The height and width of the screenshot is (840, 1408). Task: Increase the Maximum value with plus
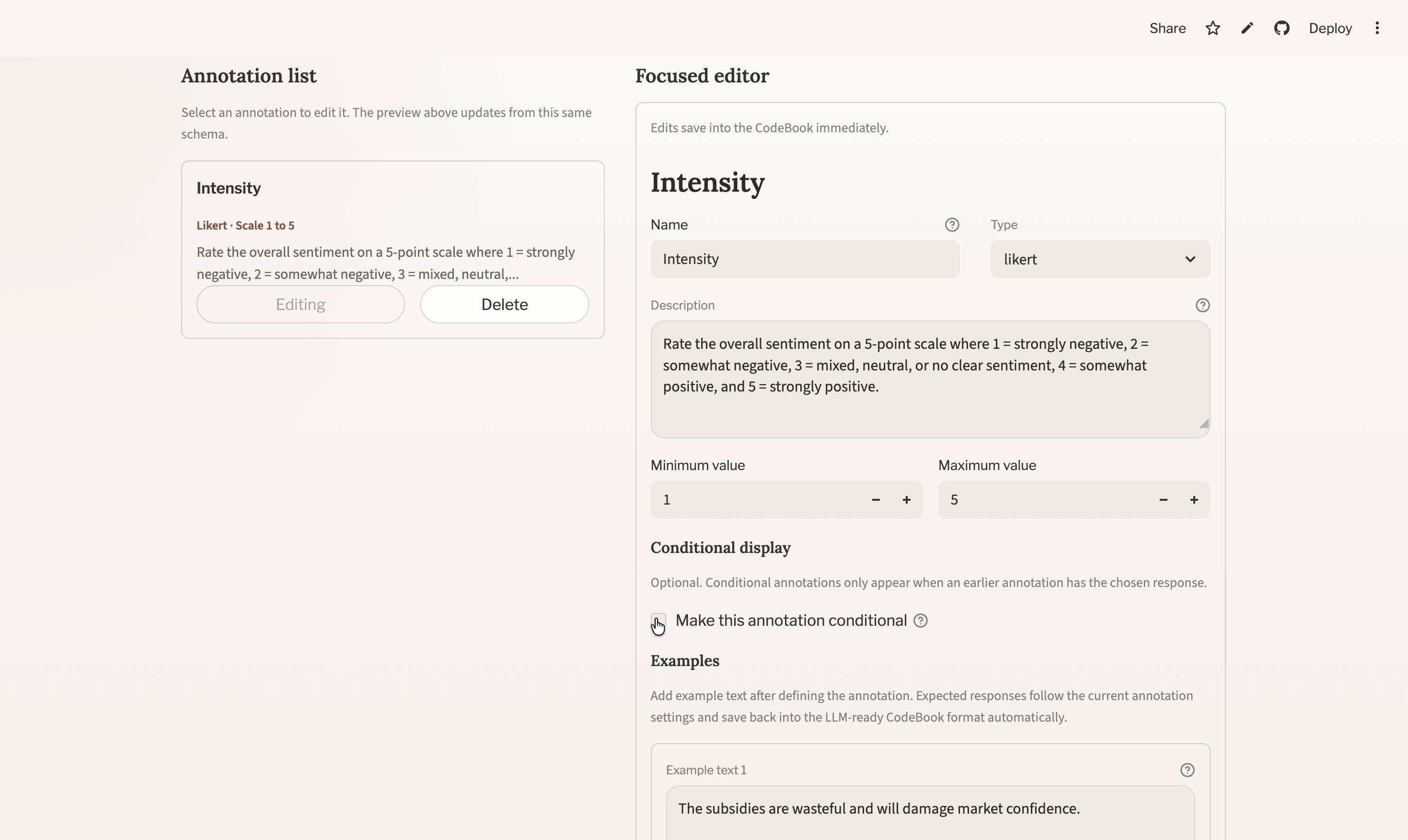pos(1194,500)
